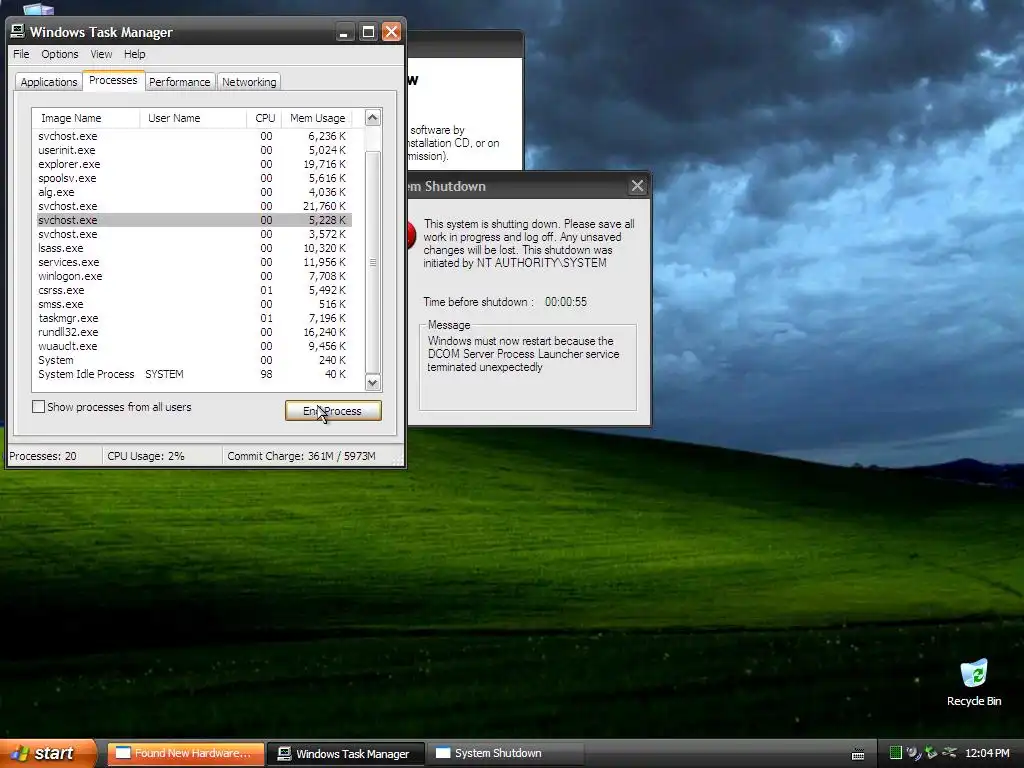Viewport: 1024px width, 768px height.
Task: Click the process list scrollbar thumb
Action: [x=373, y=261]
